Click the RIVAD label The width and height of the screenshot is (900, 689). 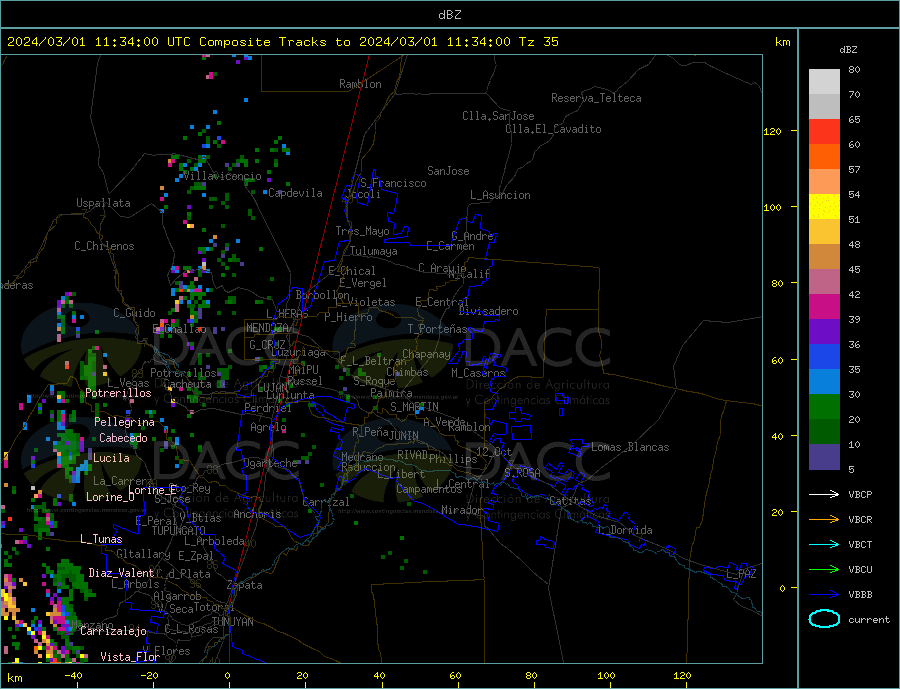(413, 455)
